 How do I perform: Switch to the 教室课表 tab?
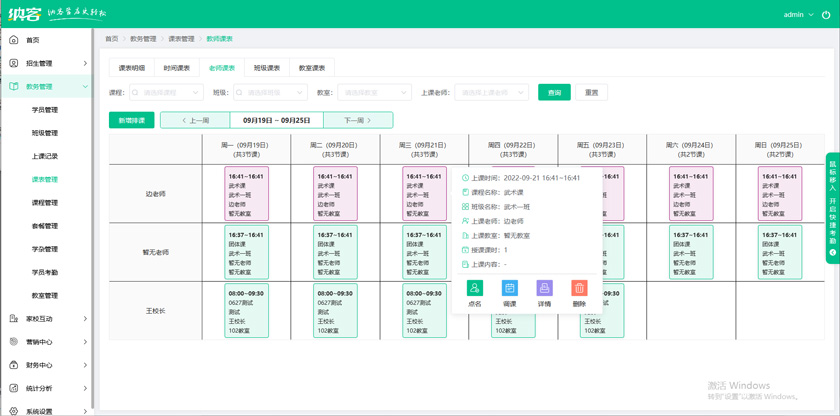click(x=312, y=68)
